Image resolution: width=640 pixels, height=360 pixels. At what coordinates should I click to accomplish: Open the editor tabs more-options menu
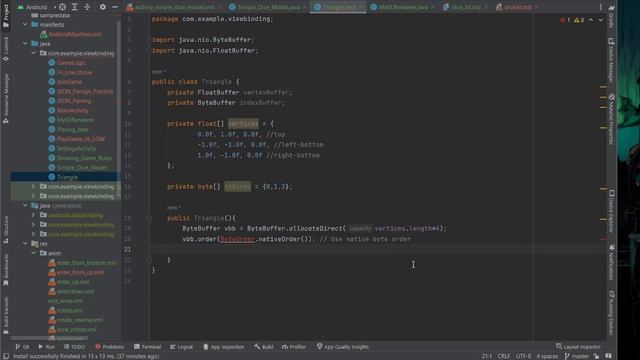[x=600, y=7]
